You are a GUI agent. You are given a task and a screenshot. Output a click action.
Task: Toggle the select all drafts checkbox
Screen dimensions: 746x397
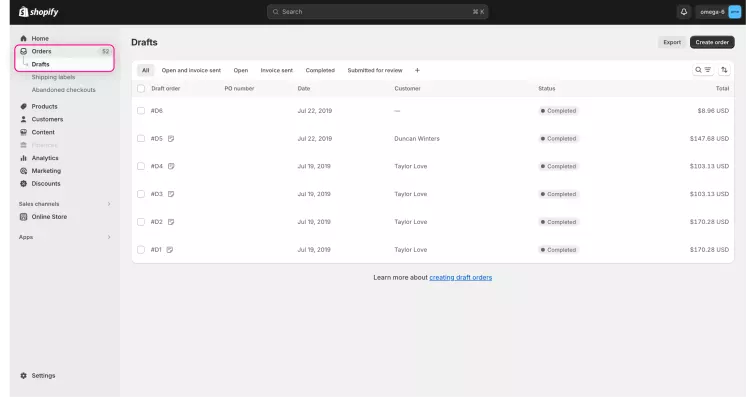pos(141,89)
